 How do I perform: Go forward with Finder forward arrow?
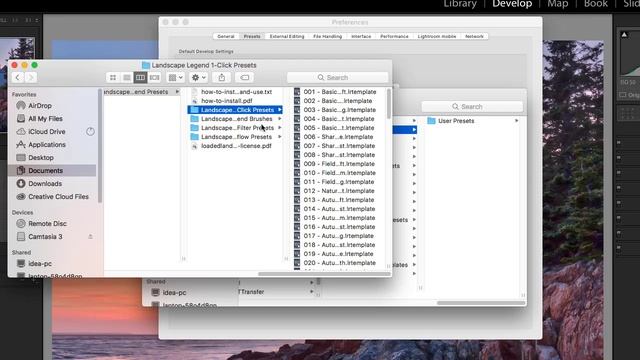pyautogui.click(x=31, y=77)
